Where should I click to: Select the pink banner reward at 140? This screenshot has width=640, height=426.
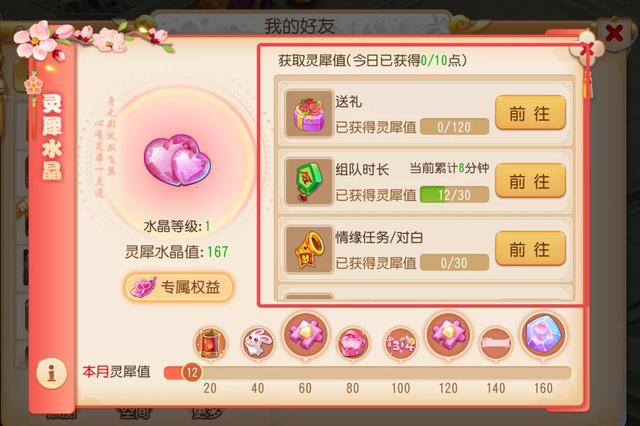[496, 343]
